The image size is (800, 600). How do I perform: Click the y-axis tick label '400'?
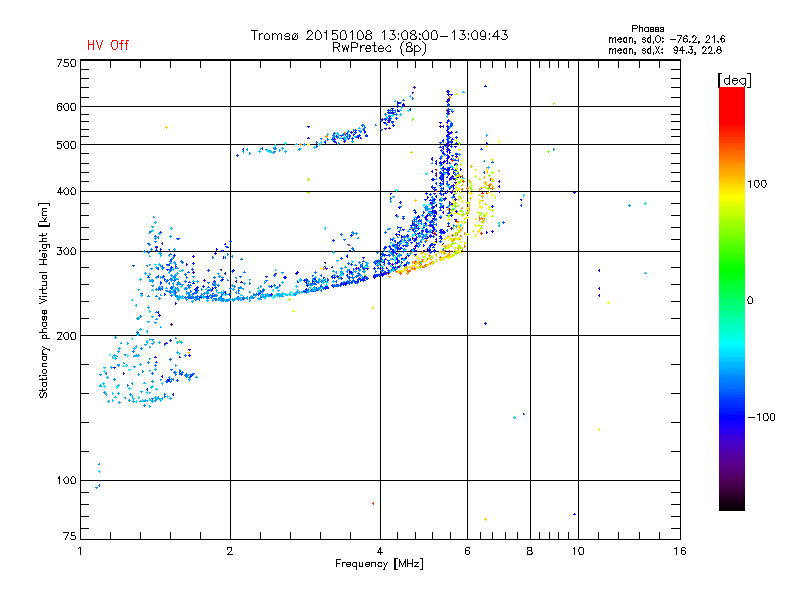66,192
